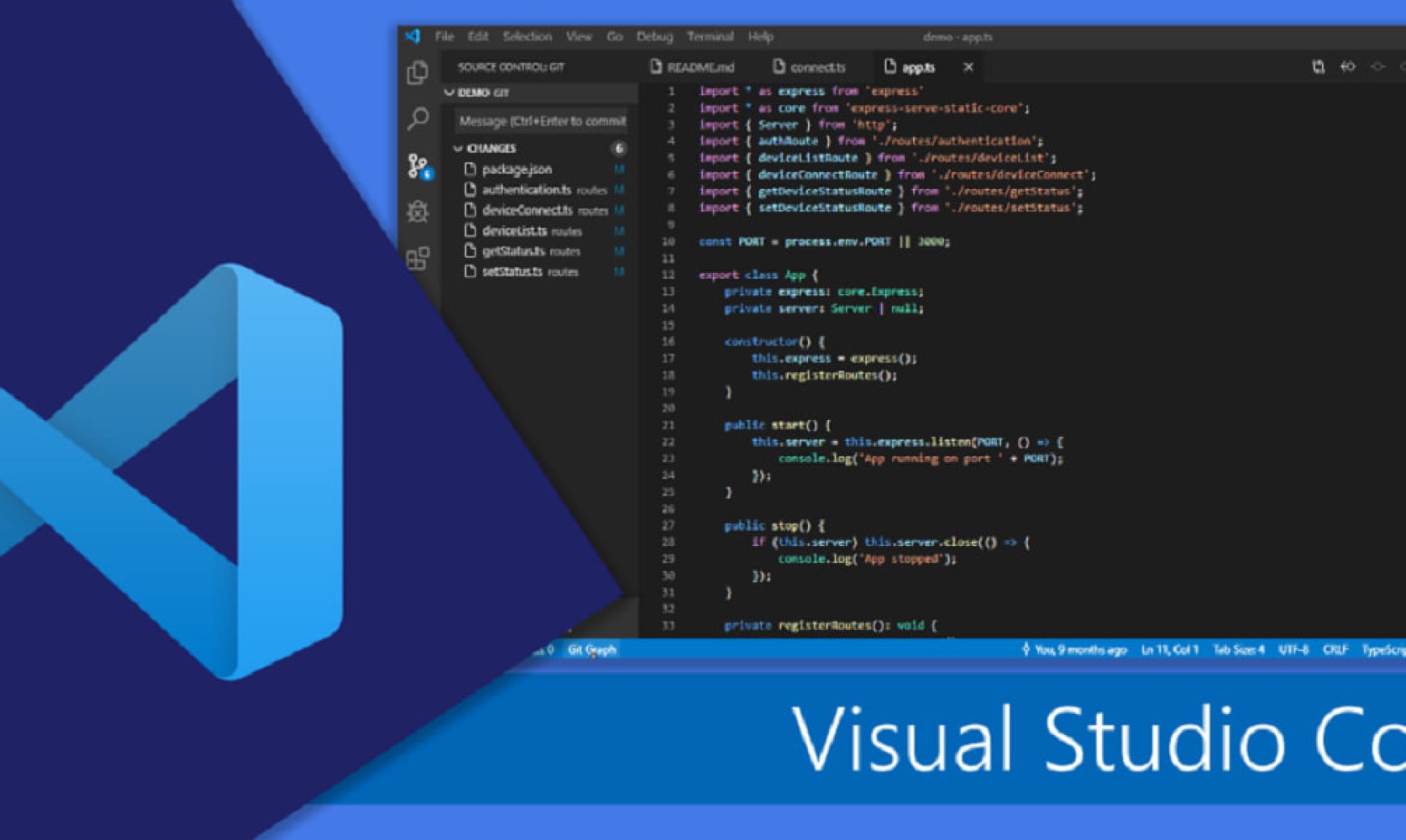Open the Edit menu
The height and width of the screenshot is (840, 1406).
(478, 36)
